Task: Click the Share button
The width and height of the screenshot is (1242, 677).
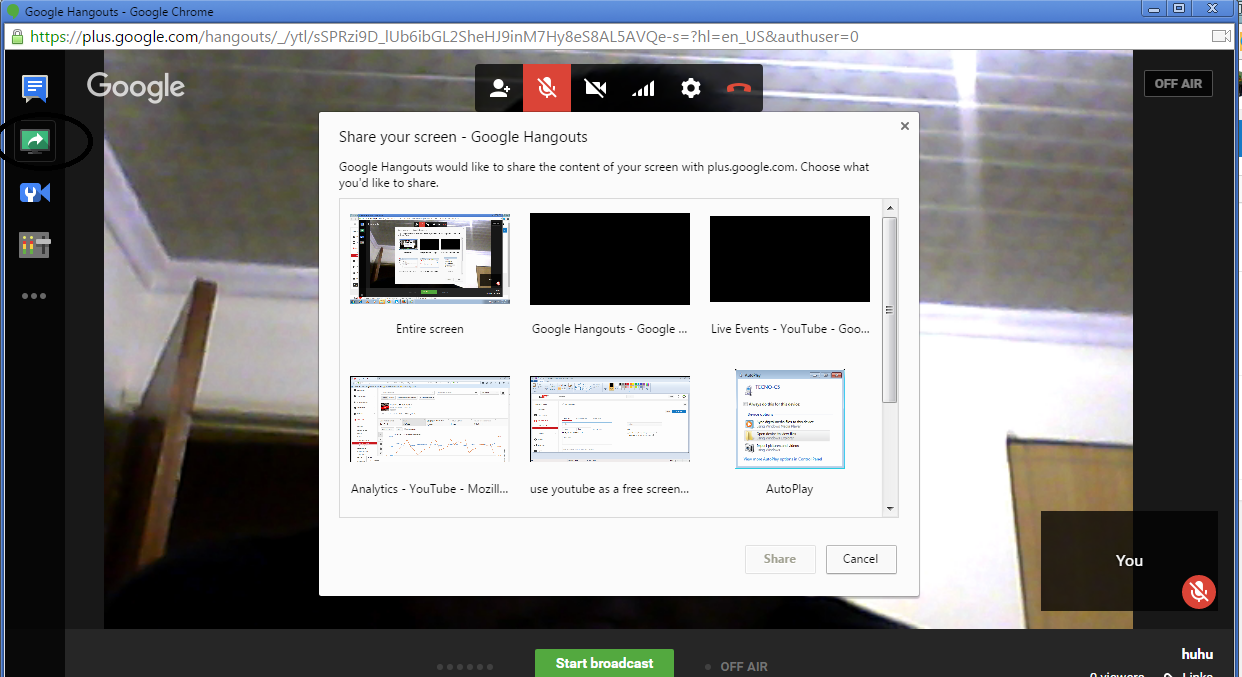Action: tap(780, 559)
